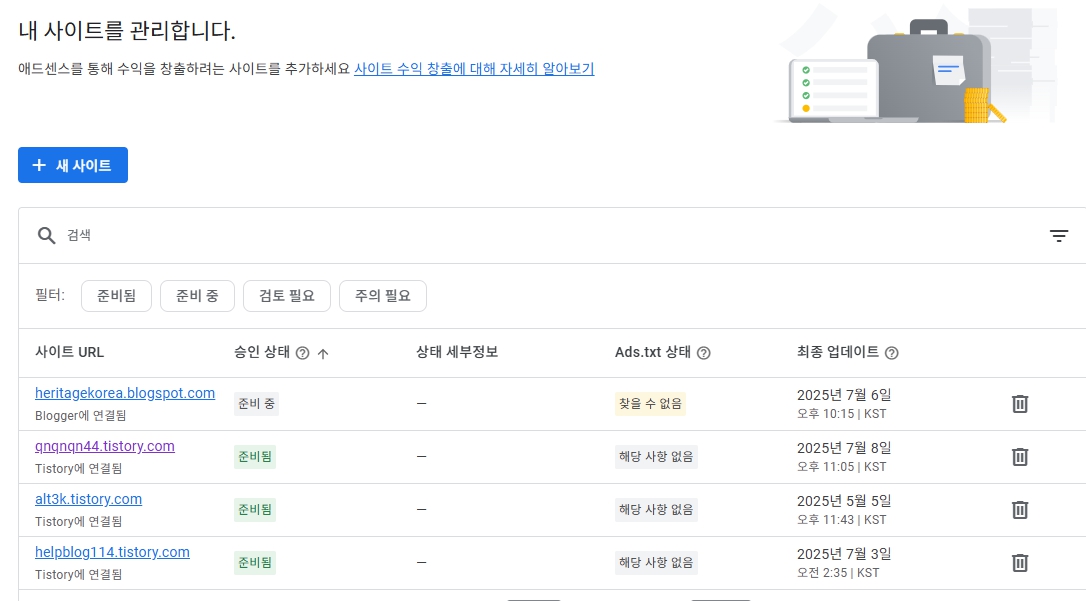Open alt3k.tistory.com site link
This screenshot has width=1086, height=601.
tap(88, 499)
